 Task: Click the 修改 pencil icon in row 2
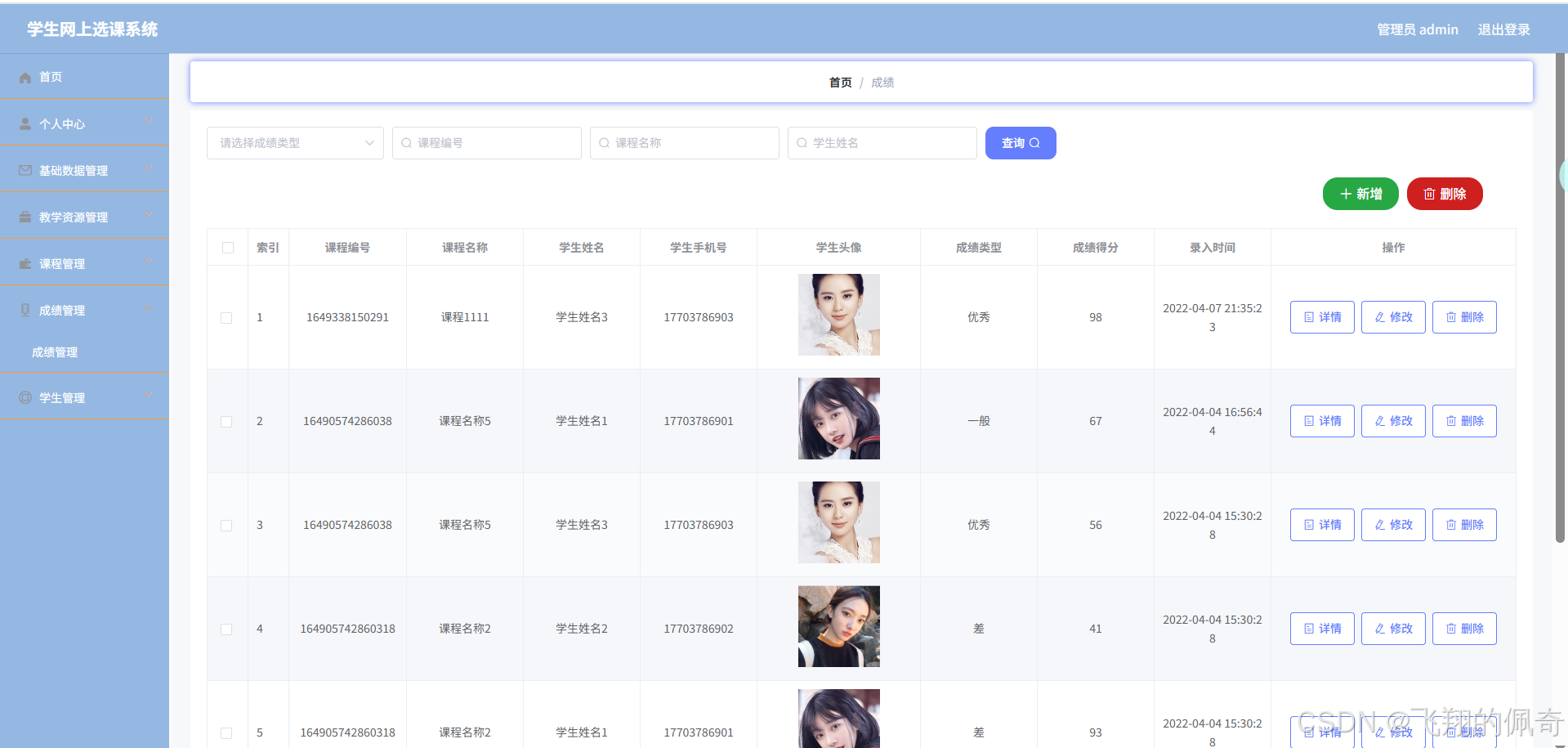coord(1380,421)
